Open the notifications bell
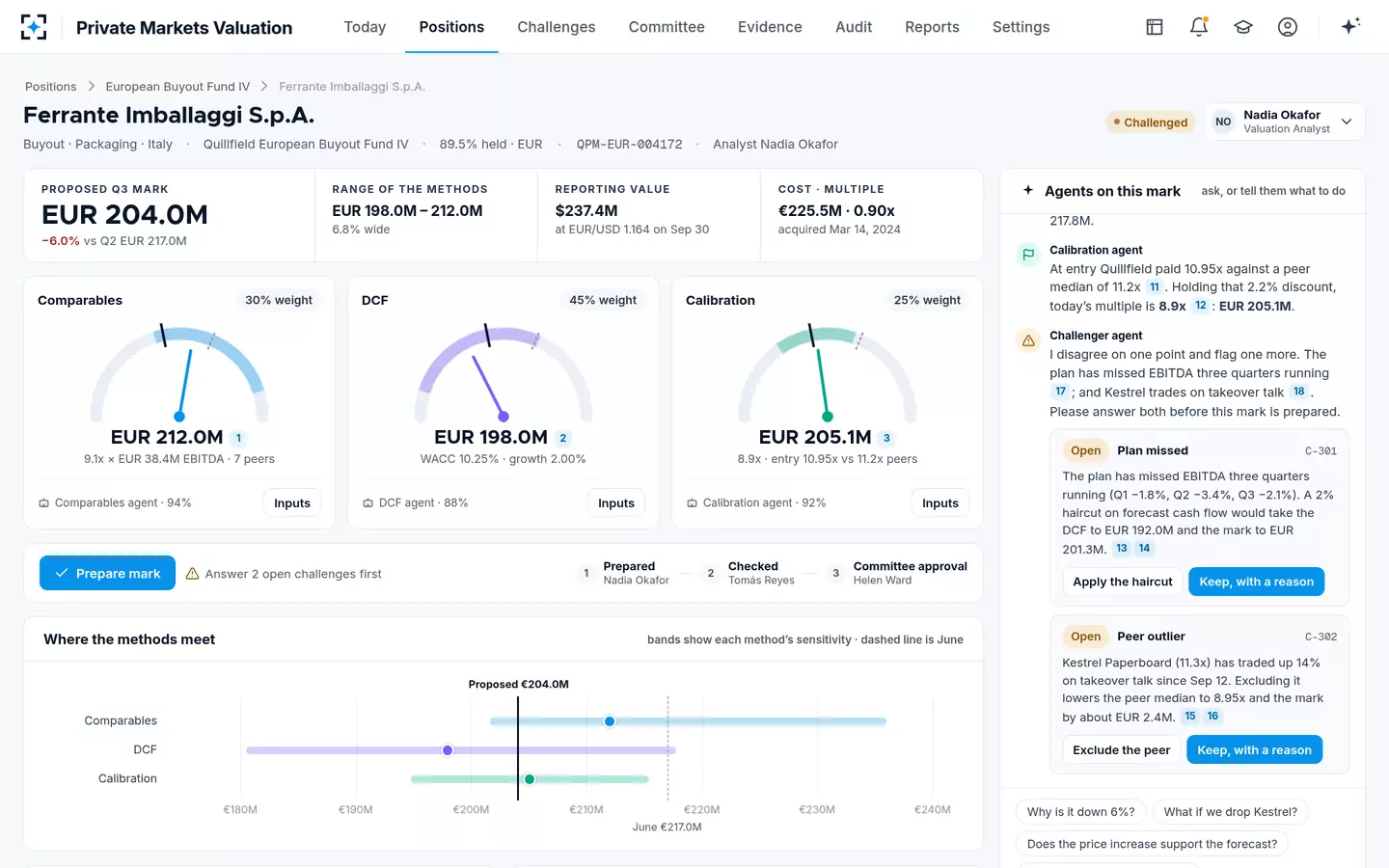Viewport: 1389px width, 868px height. (x=1199, y=27)
